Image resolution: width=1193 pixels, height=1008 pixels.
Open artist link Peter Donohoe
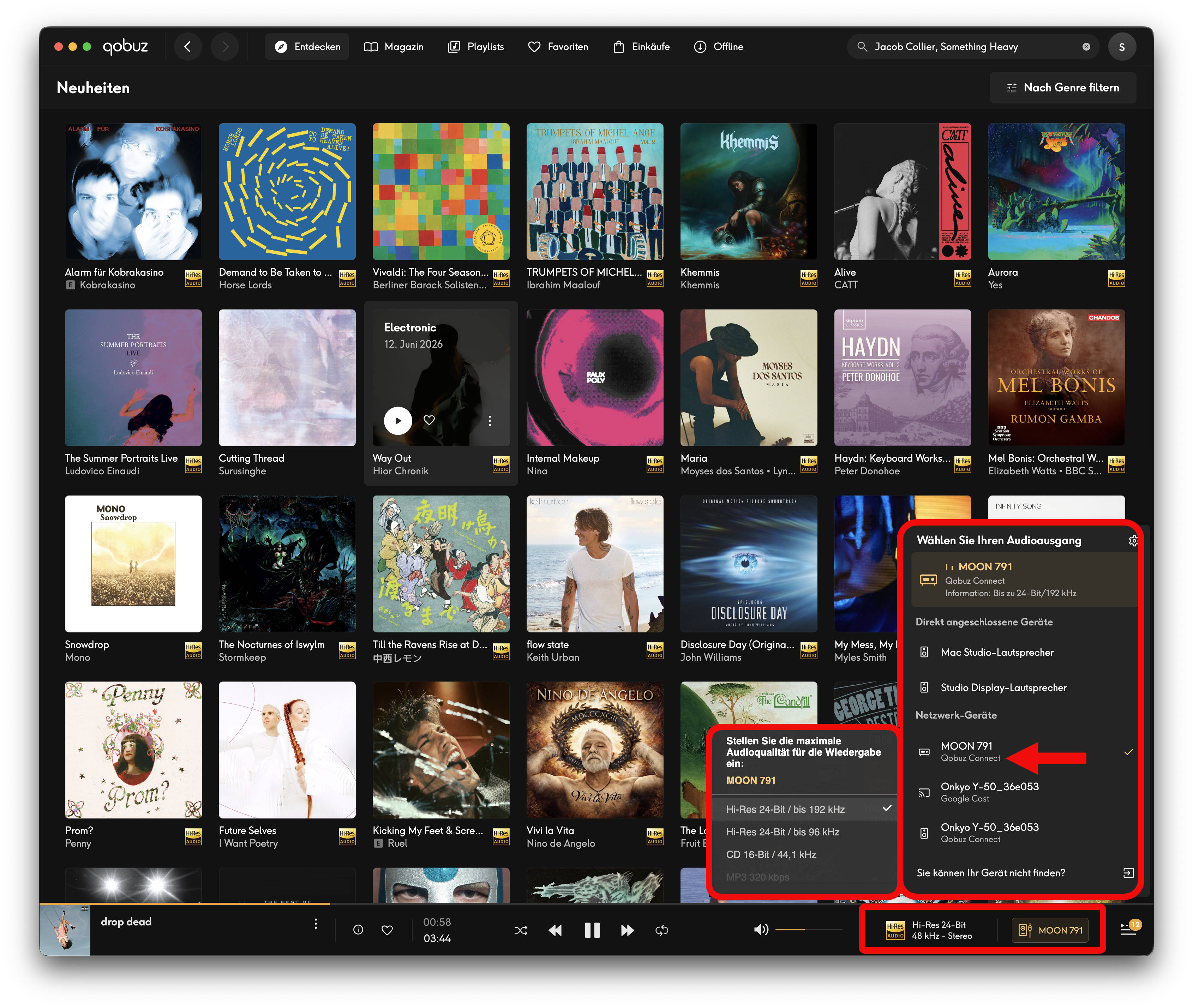867,471
